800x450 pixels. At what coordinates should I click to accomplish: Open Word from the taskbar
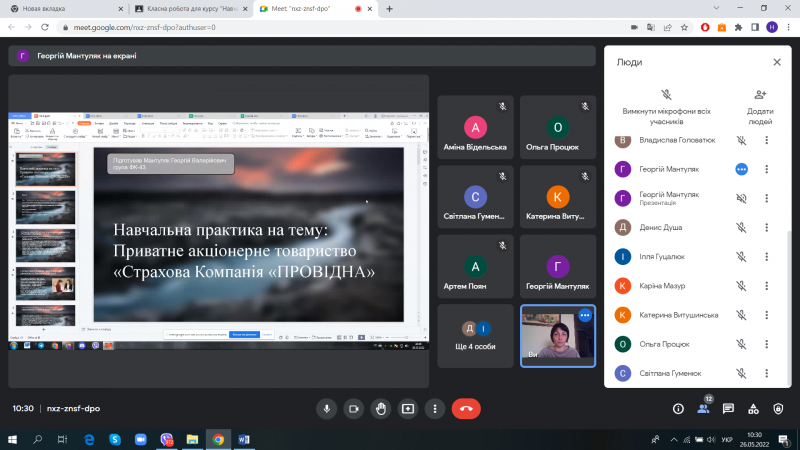(244, 439)
